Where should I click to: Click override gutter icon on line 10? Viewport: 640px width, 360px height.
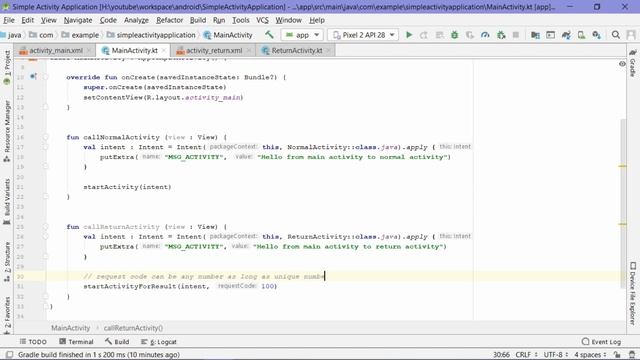click(x=33, y=77)
